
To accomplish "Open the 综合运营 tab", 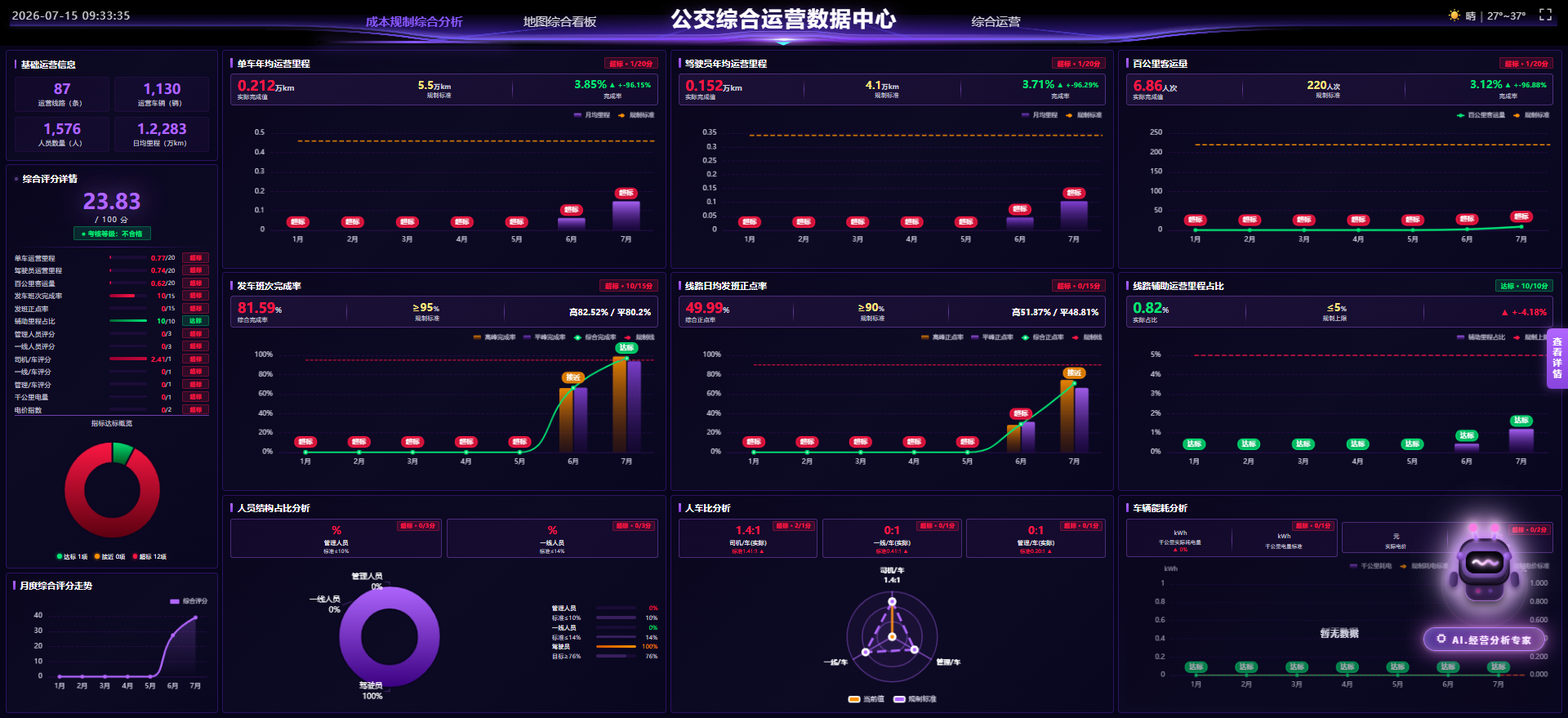I will [x=996, y=22].
